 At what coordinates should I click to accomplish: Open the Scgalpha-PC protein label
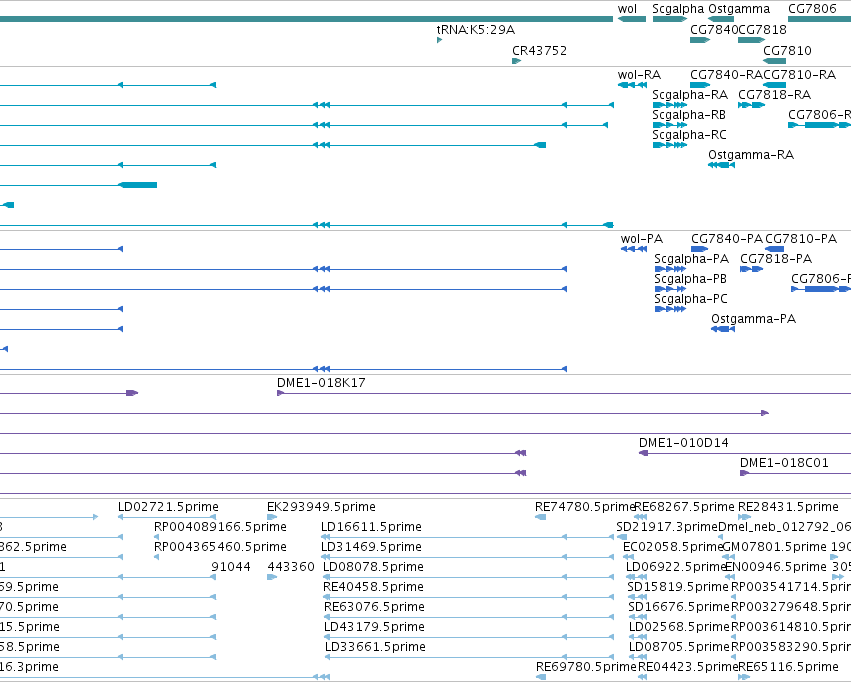tap(691, 299)
